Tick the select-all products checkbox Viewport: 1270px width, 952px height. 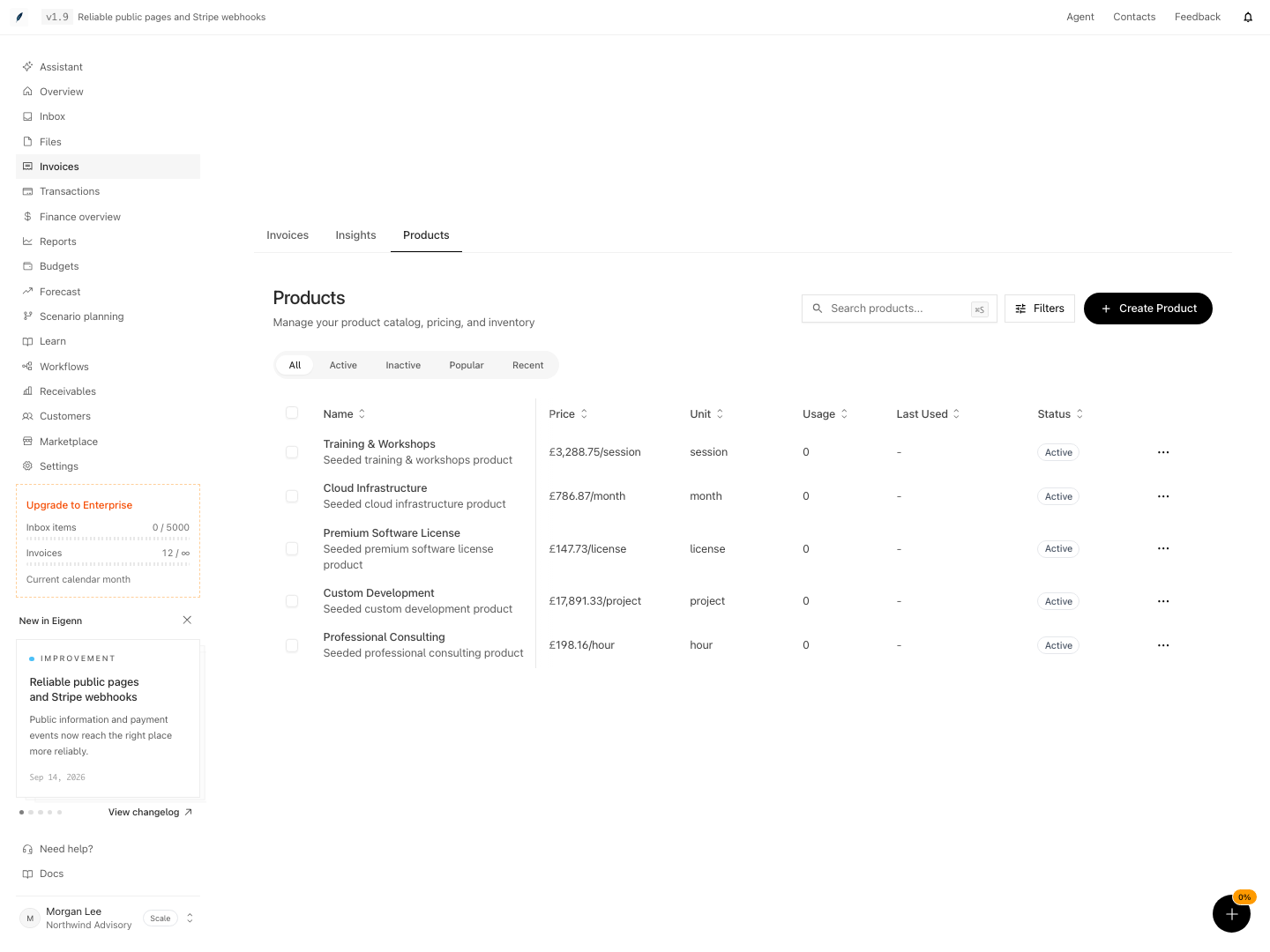292,413
